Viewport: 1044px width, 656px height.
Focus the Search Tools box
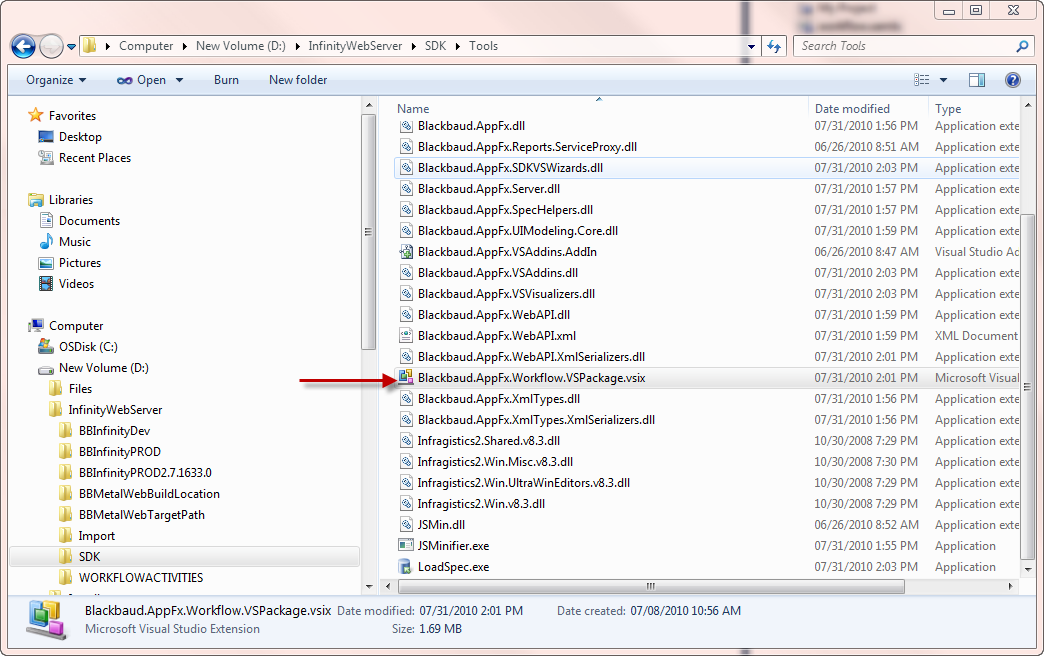click(914, 46)
